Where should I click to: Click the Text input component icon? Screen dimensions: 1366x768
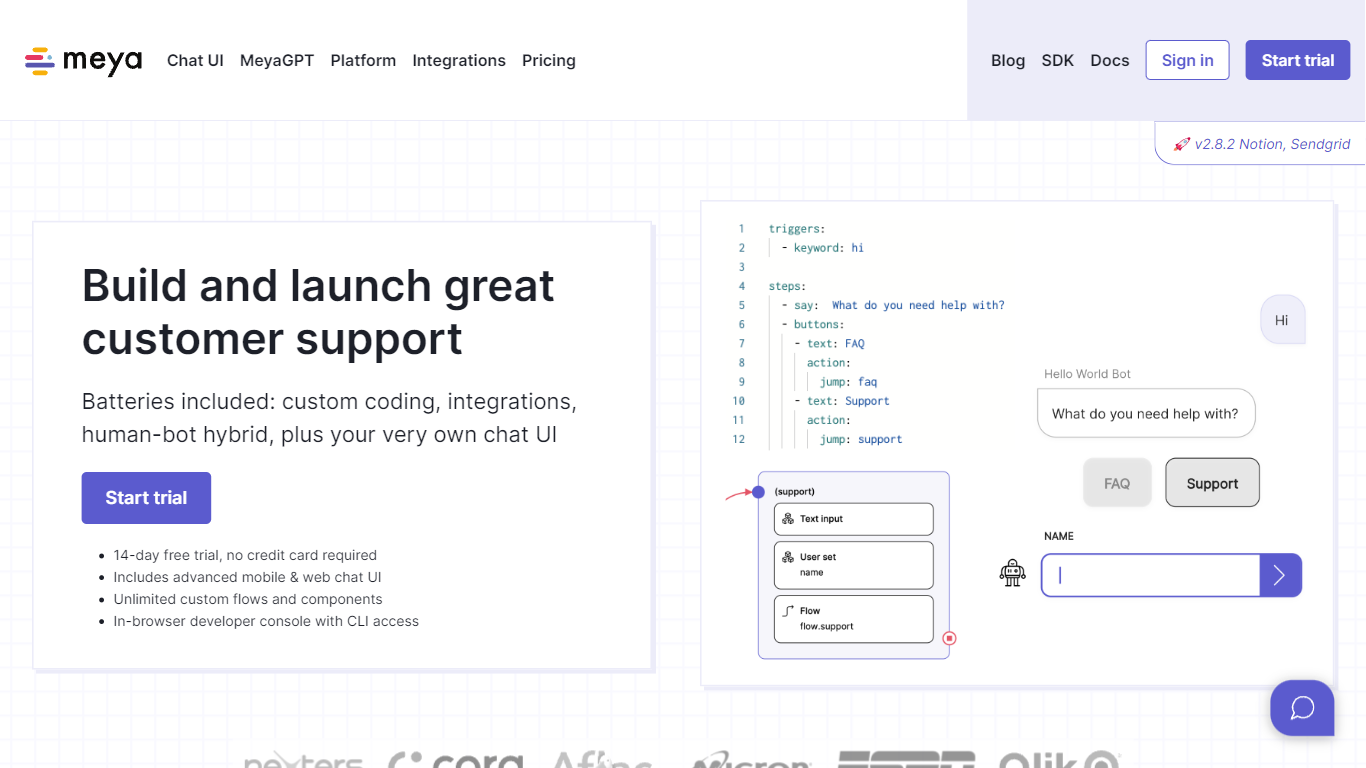pos(788,519)
